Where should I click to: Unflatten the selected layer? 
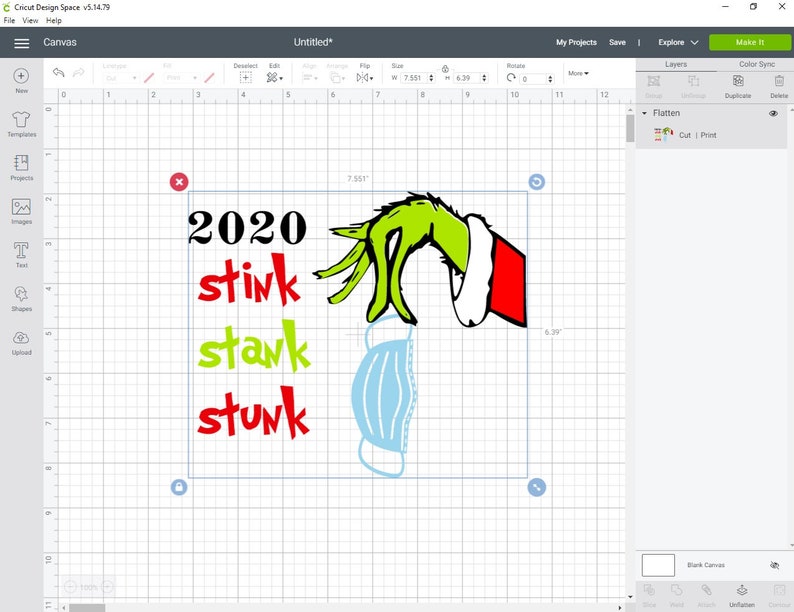pos(742,595)
